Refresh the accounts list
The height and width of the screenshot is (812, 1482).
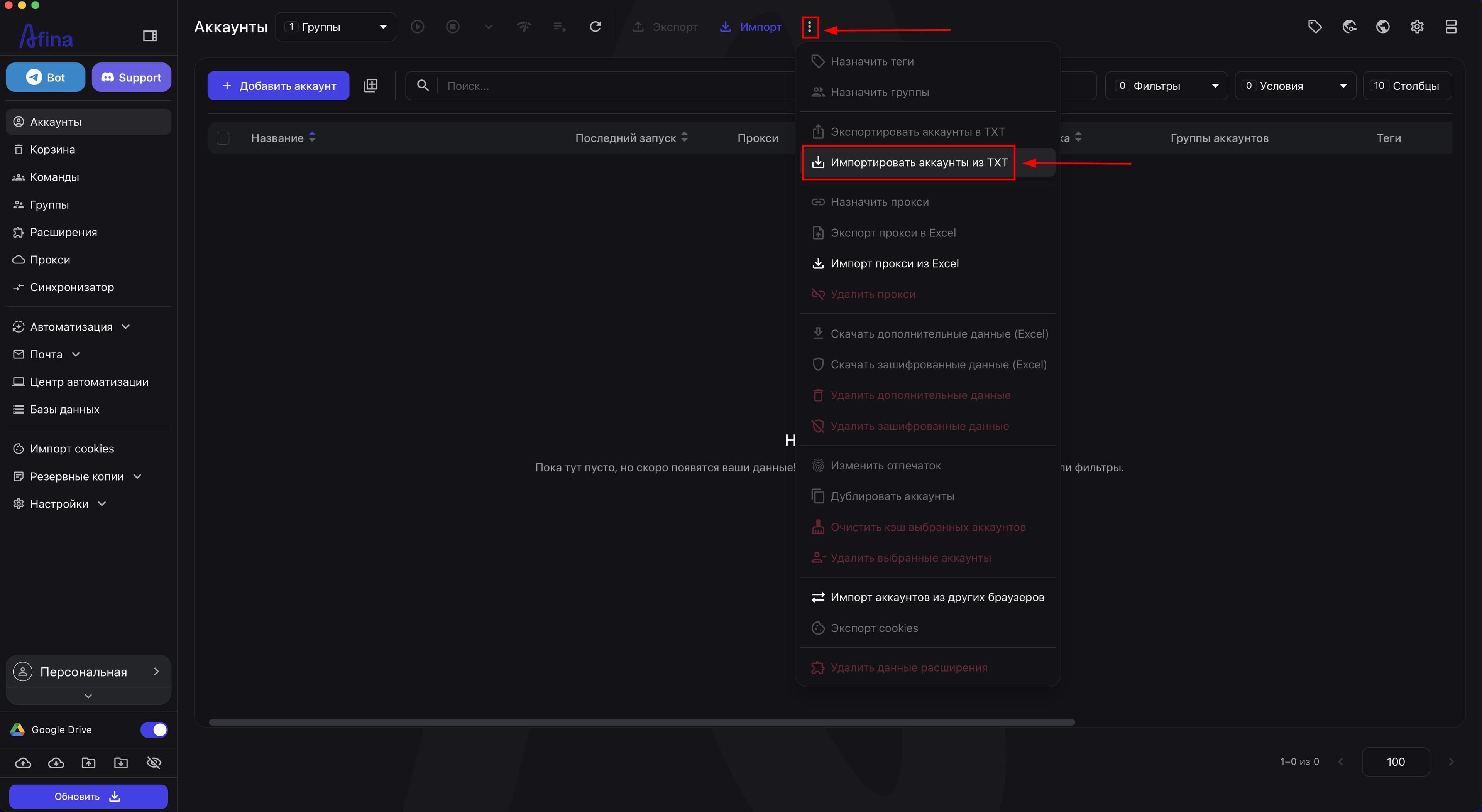[596, 27]
